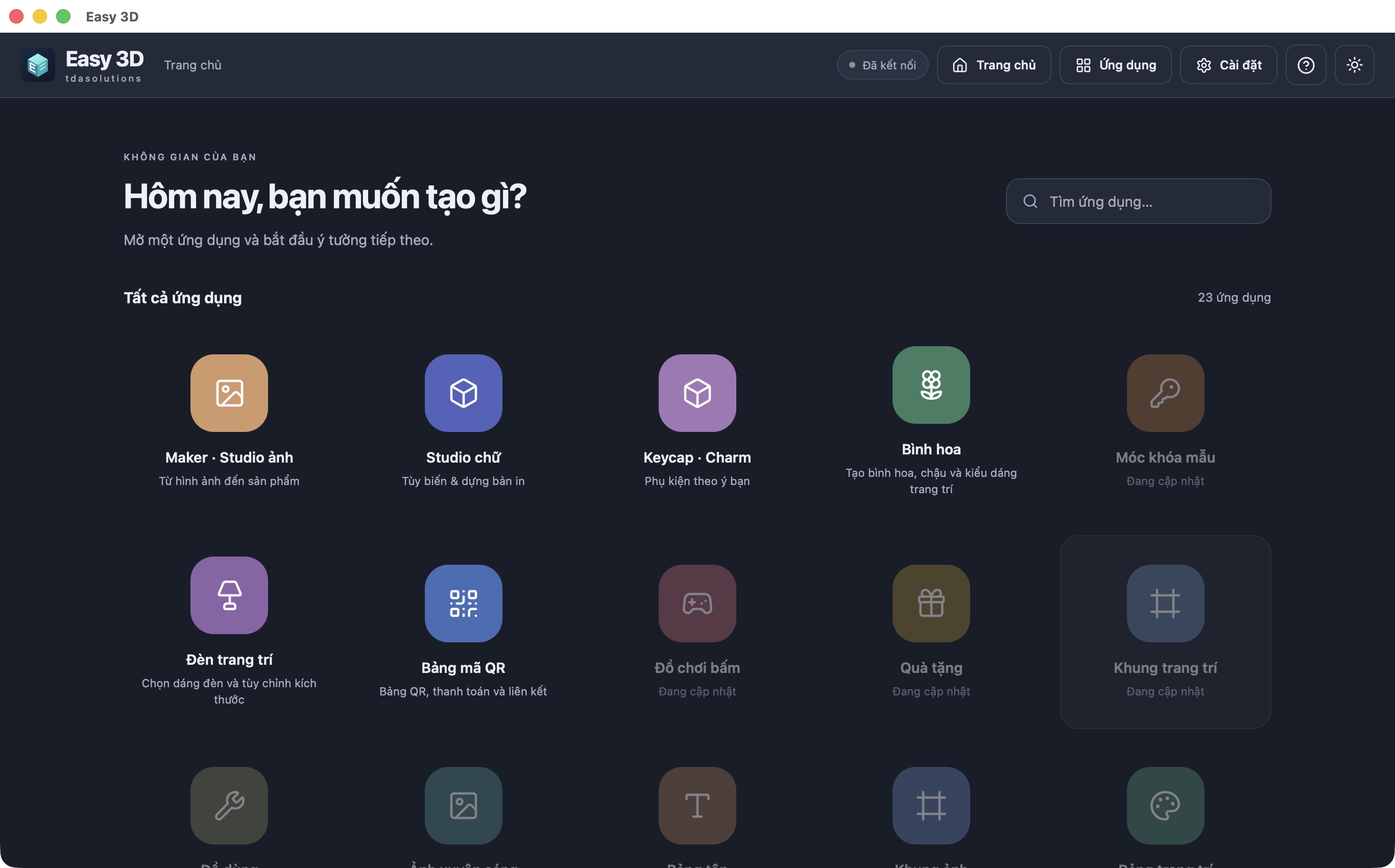Select the Khung trang trí frame icon
The width and height of the screenshot is (1395, 868).
(x=1165, y=604)
